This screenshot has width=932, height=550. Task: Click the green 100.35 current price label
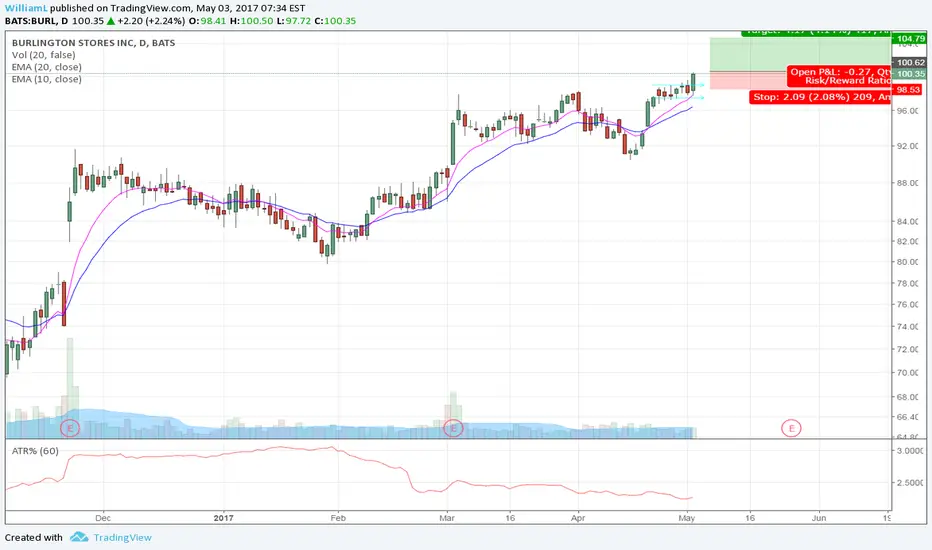pyautogui.click(x=911, y=74)
